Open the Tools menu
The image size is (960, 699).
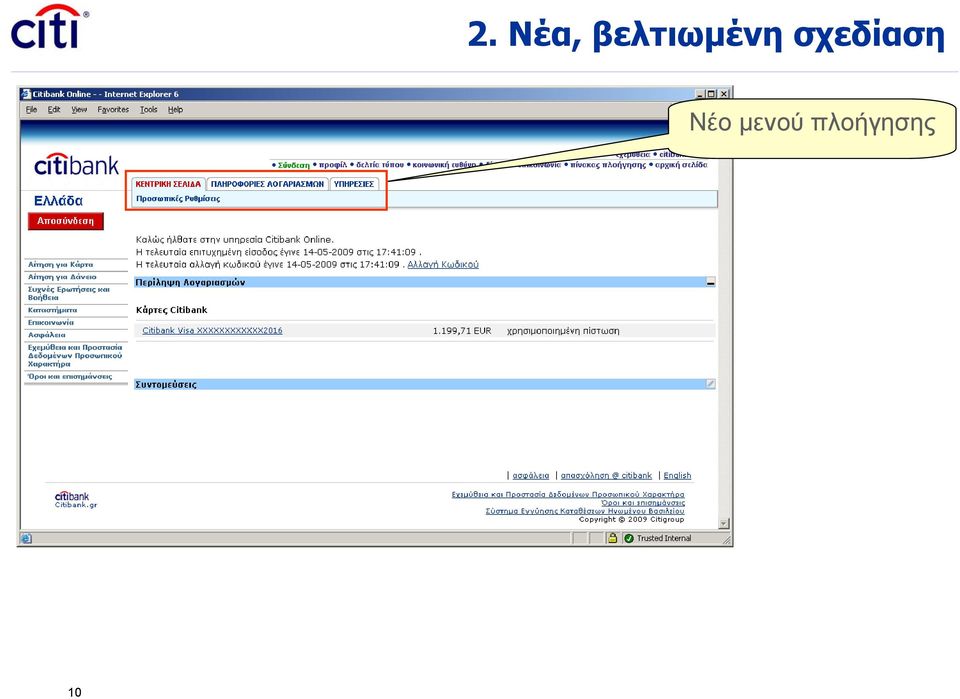point(149,110)
